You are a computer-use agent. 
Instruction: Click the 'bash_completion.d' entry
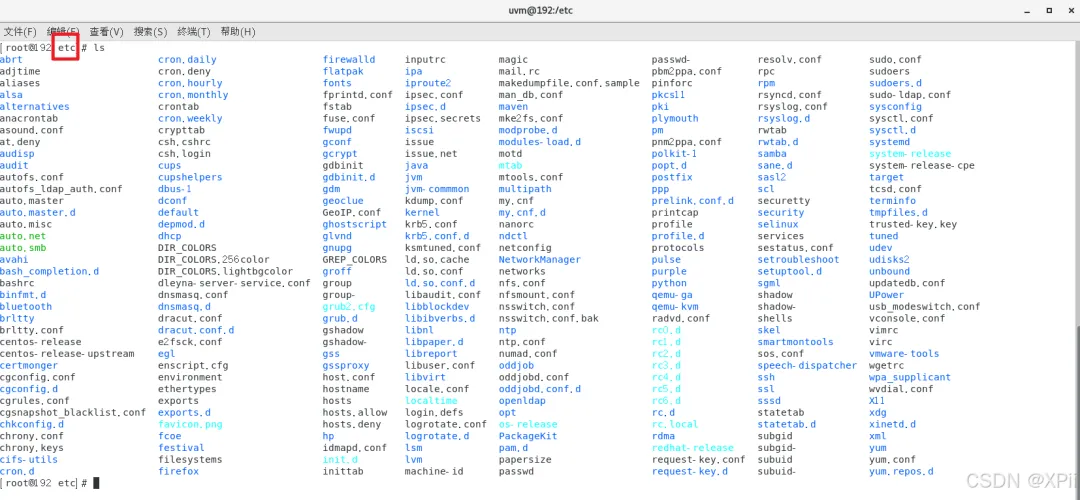(x=50, y=271)
